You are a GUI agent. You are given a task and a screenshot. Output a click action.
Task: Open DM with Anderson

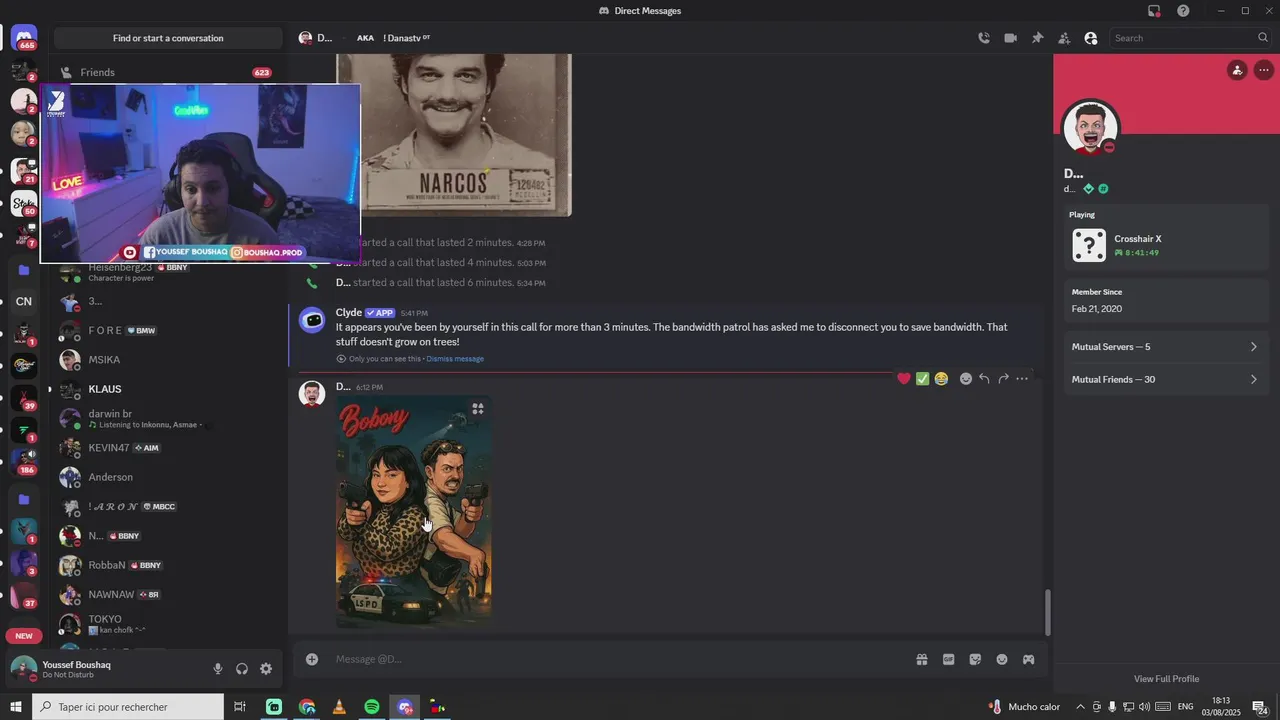166,477
